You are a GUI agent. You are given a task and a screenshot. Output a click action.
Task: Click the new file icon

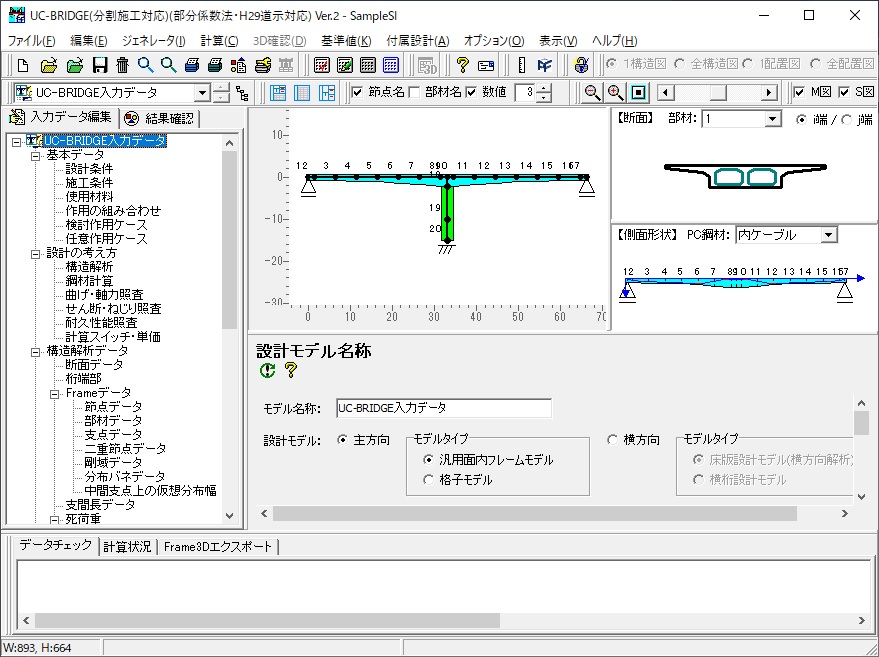click(x=23, y=65)
